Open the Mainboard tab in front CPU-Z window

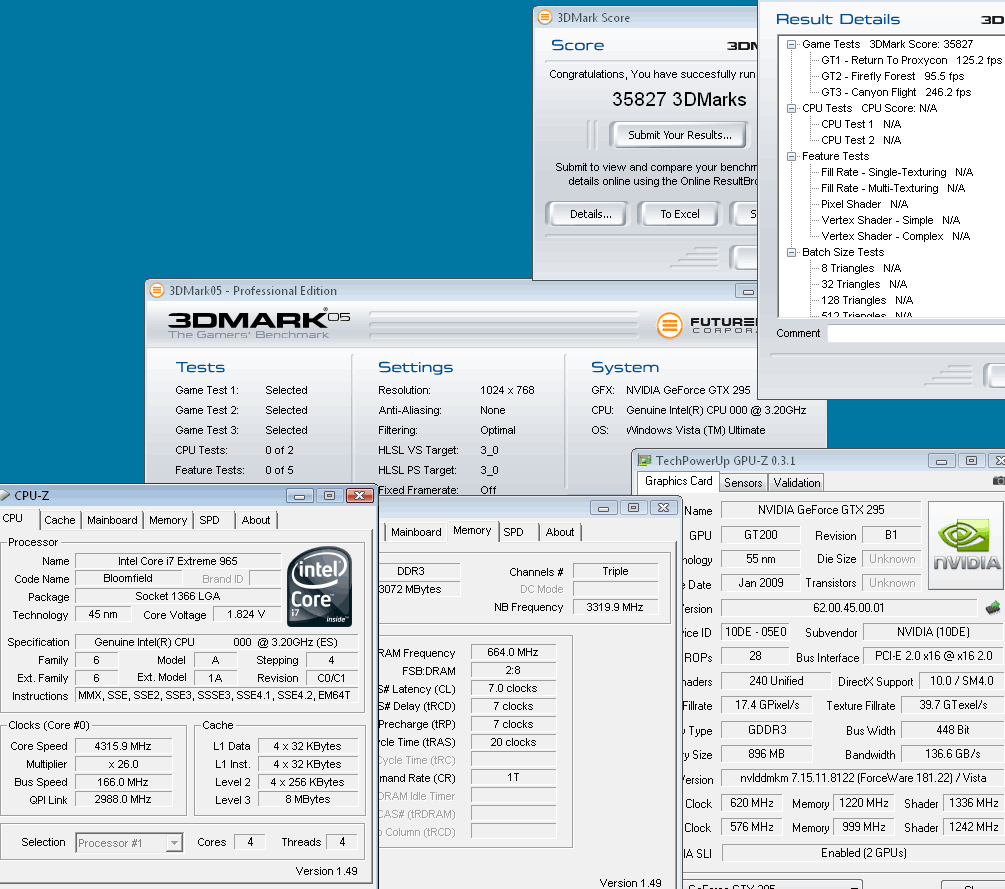(112, 520)
